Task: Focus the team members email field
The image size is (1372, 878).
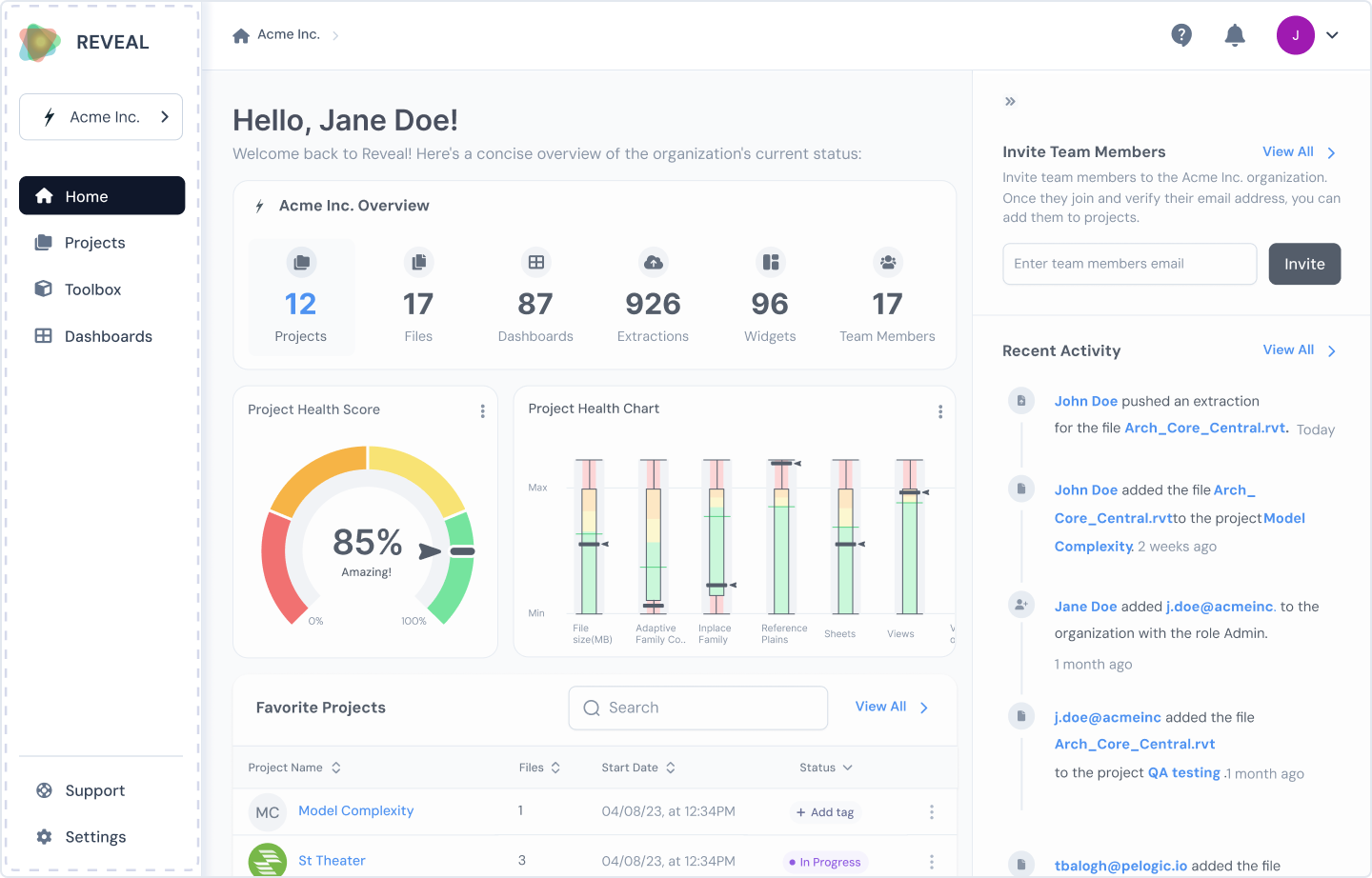Action: pos(1130,264)
